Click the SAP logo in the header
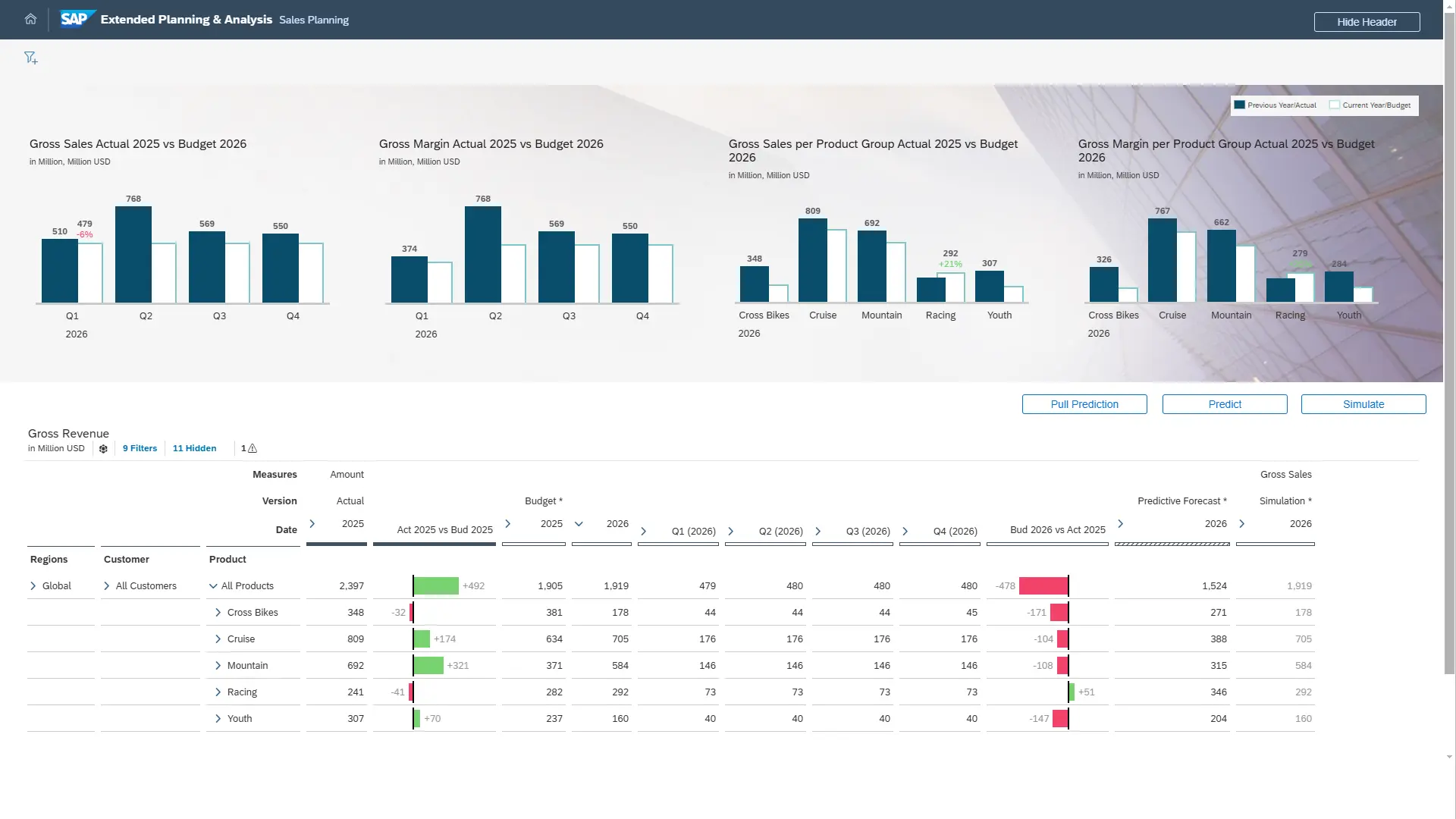1456x819 pixels. 77,18
